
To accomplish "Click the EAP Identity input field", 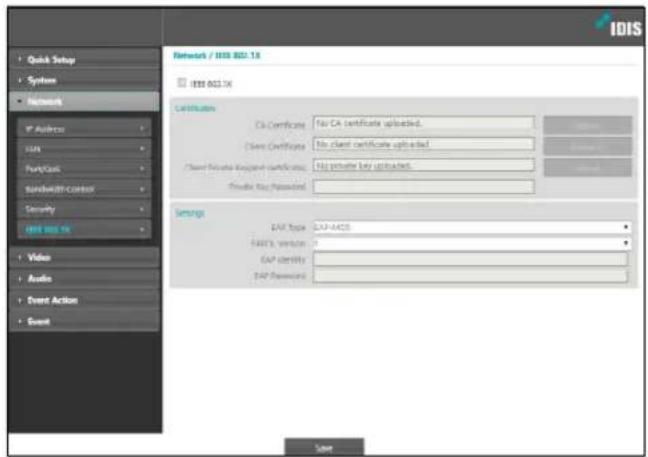I will (470, 259).
